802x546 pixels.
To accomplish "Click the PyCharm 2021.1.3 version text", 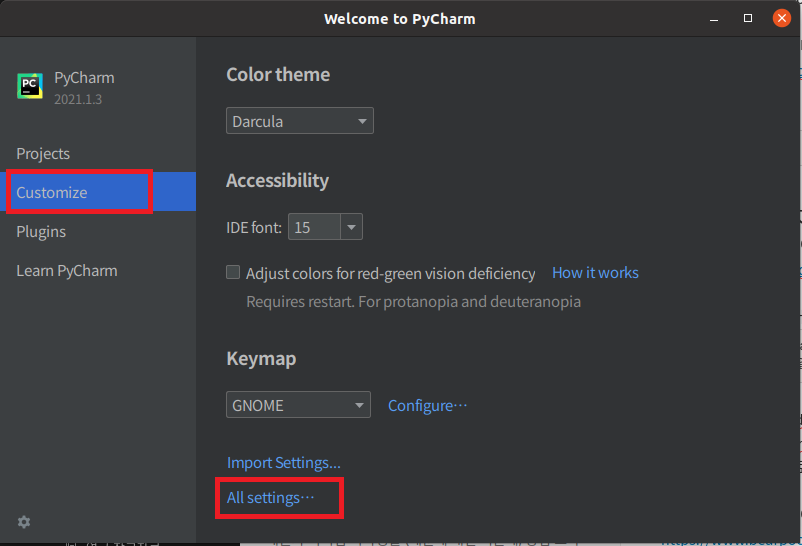I will [x=78, y=99].
